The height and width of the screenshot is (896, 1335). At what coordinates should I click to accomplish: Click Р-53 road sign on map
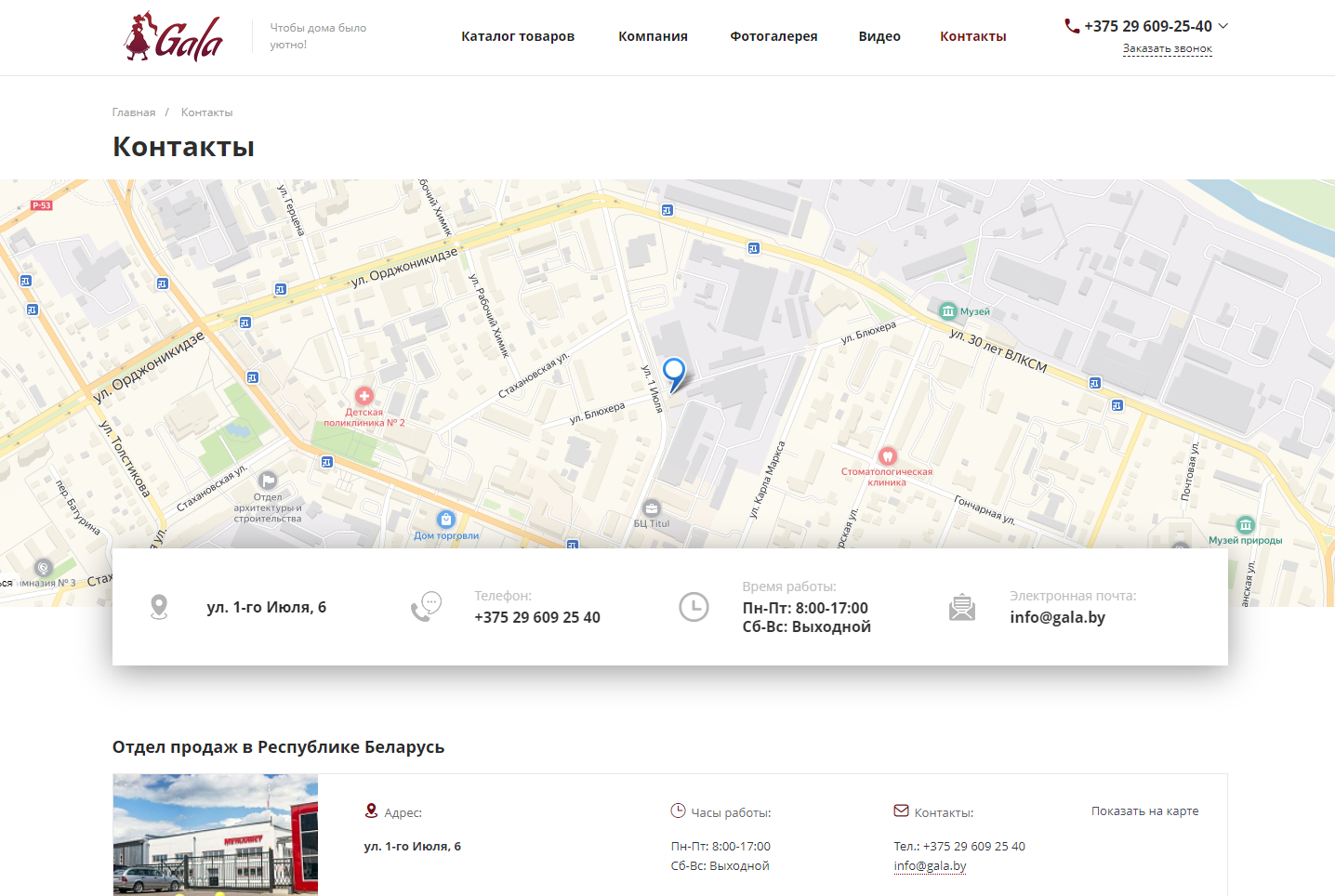point(42,205)
